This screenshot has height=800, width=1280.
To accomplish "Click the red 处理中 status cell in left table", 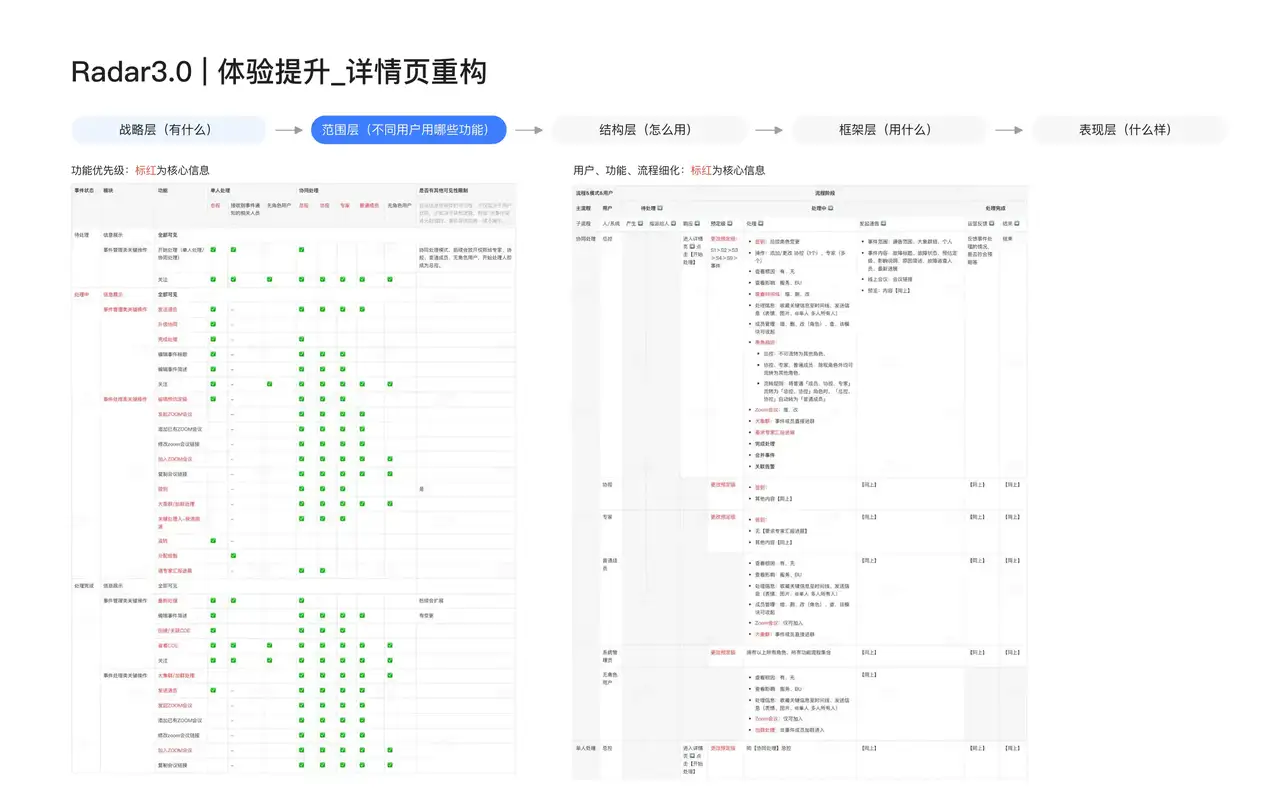I will [x=82, y=294].
